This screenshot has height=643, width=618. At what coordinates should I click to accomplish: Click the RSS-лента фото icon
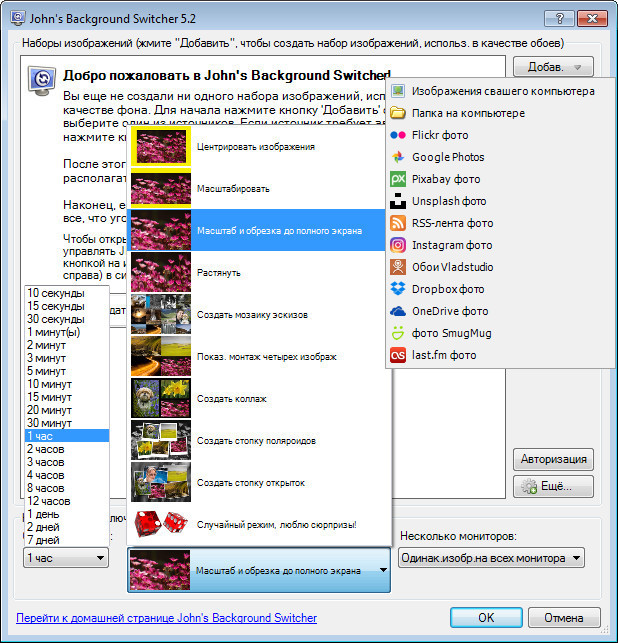pyautogui.click(x=398, y=223)
